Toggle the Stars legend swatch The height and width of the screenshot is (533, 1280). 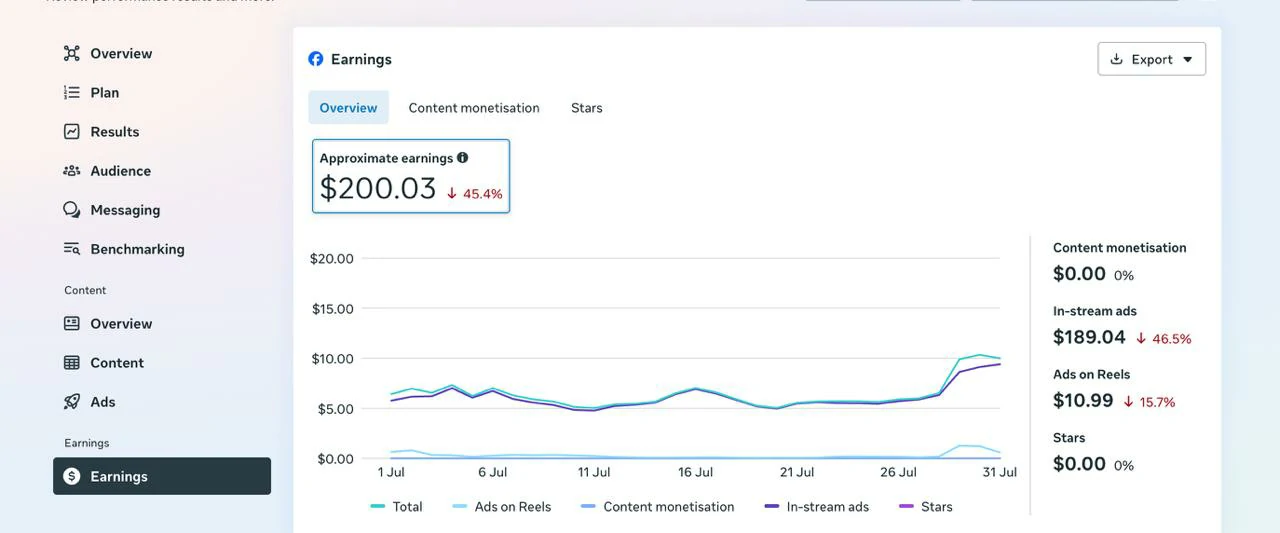coord(907,506)
